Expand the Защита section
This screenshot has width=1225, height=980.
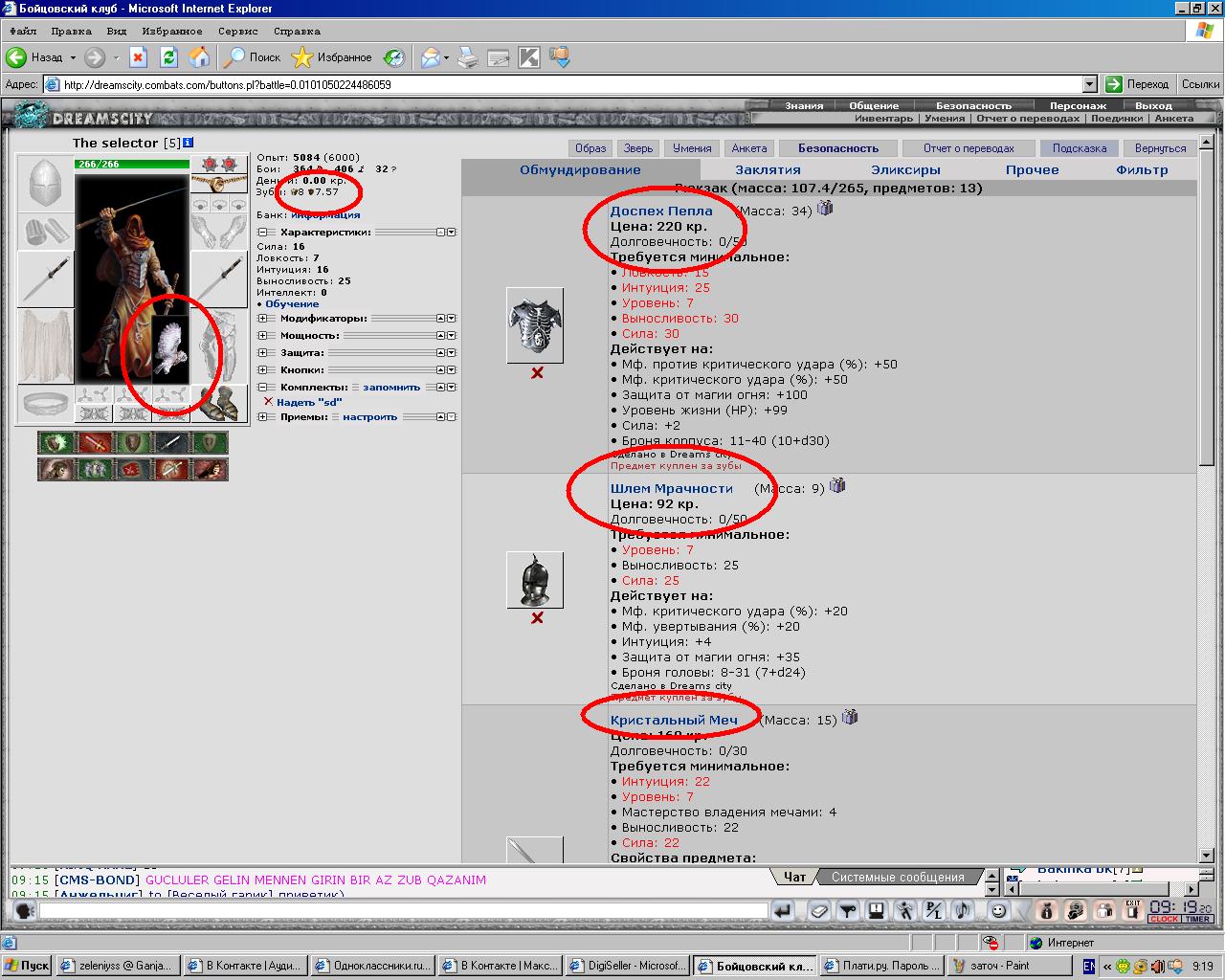click(263, 353)
